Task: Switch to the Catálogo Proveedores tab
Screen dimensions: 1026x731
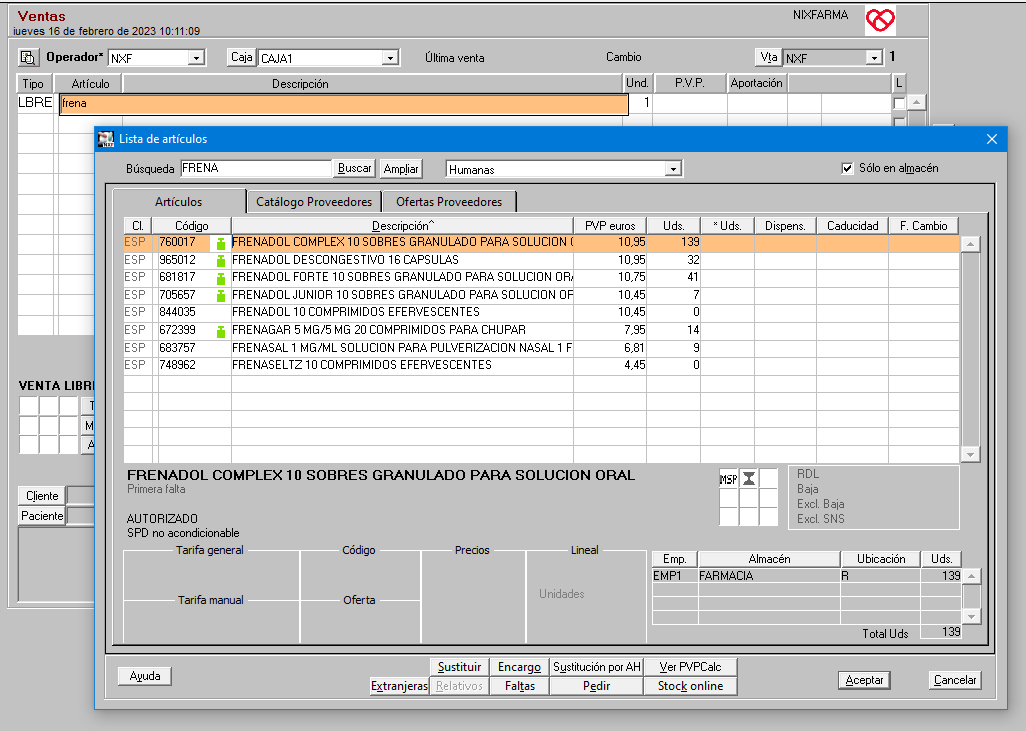Action: pyautogui.click(x=313, y=202)
